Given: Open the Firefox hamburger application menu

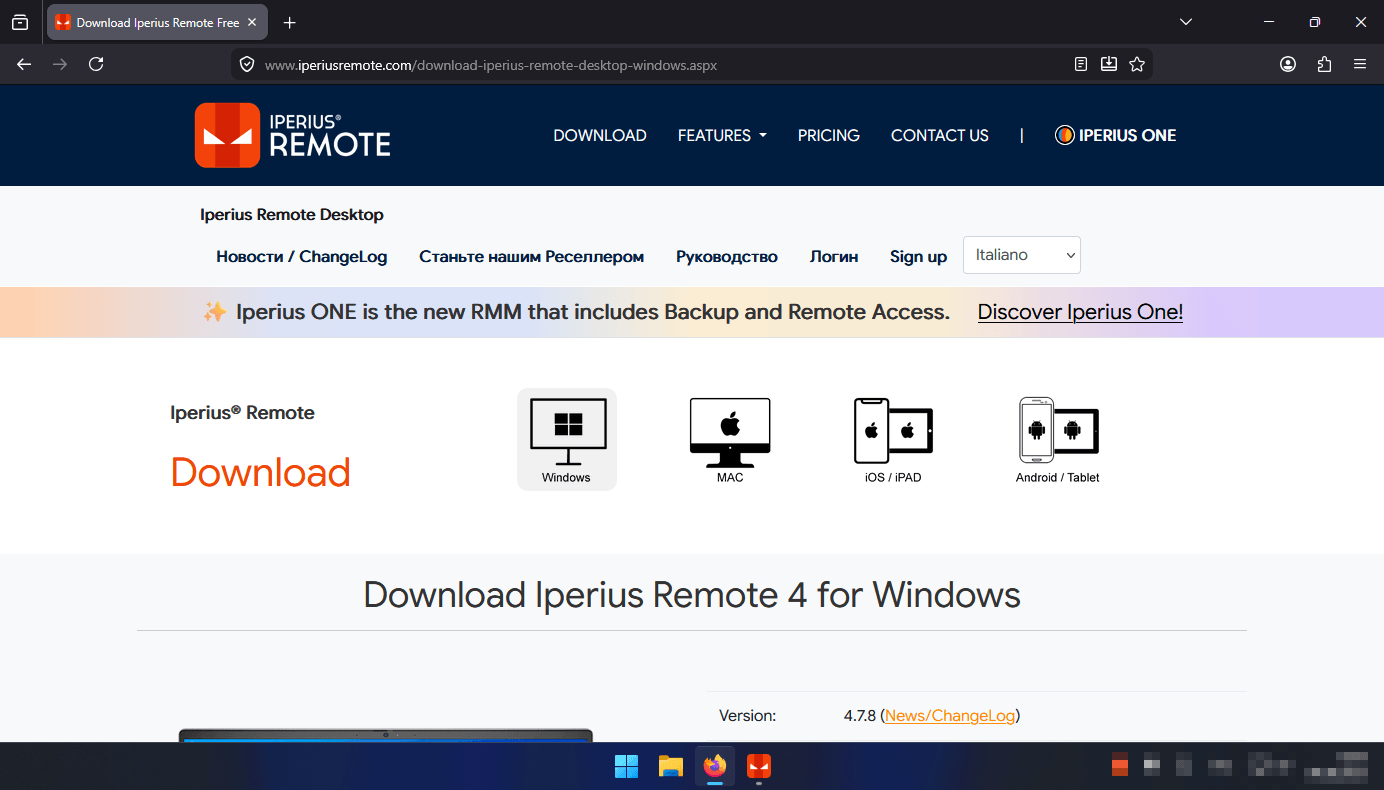Looking at the screenshot, I should tap(1360, 64).
